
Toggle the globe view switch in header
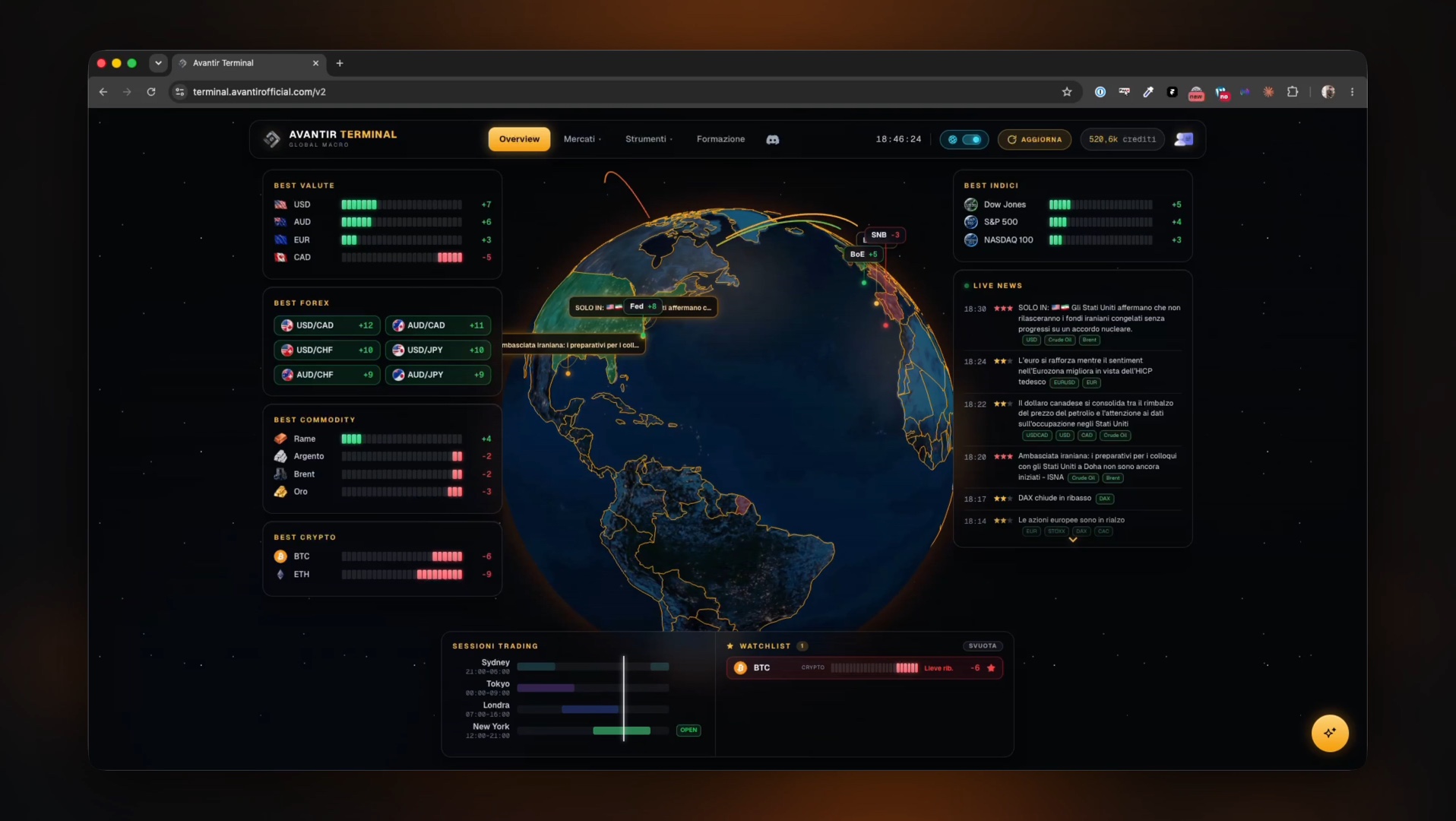[x=964, y=139]
